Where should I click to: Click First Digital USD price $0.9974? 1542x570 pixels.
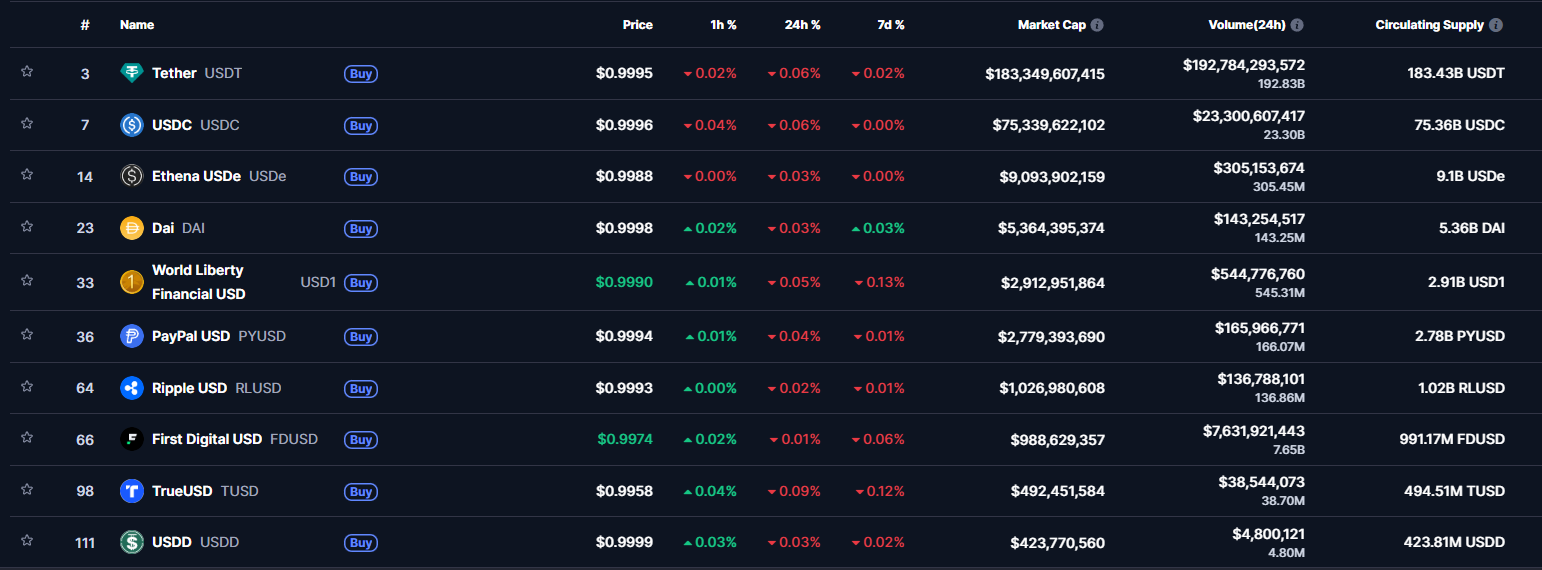click(625, 439)
